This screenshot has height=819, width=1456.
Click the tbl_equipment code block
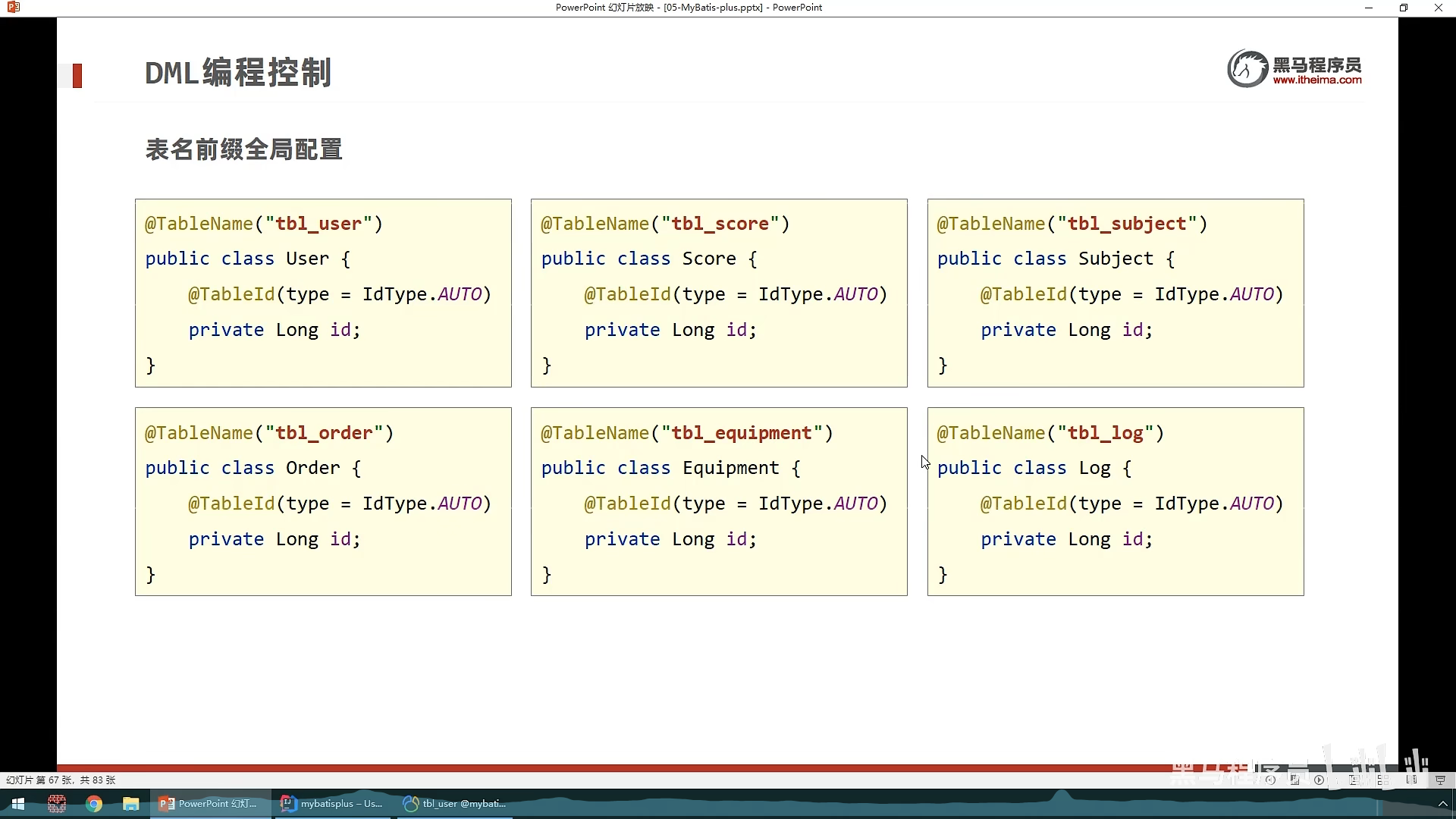pyautogui.click(x=719, y=501)
